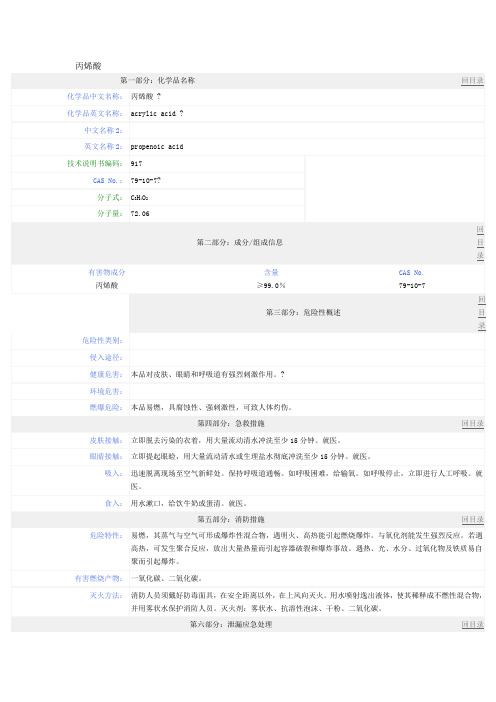Click 回目录 link beside 第三部分 危险性概述
496x702 pixels.
[x=481, y=312]
